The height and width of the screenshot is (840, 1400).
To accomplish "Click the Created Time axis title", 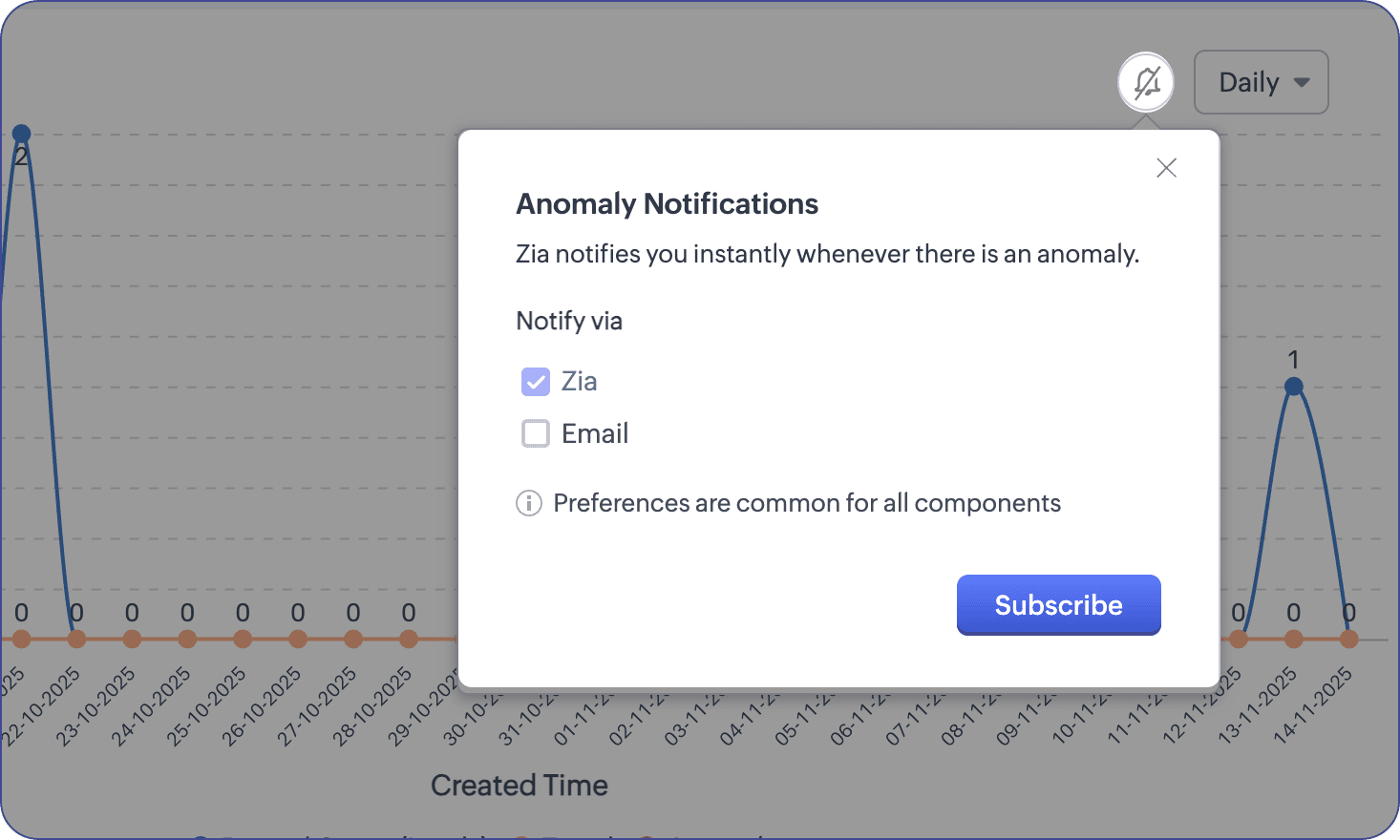I will pyautogui.click(x=519, y=786).
